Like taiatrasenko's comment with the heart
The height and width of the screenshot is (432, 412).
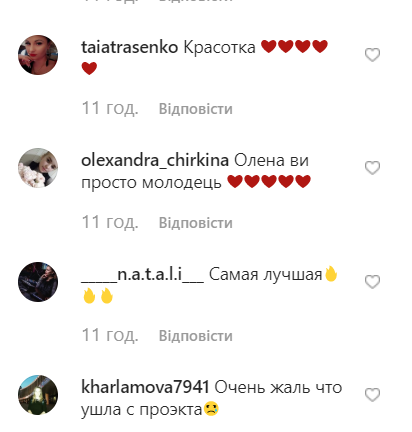[x=372, y=55]
